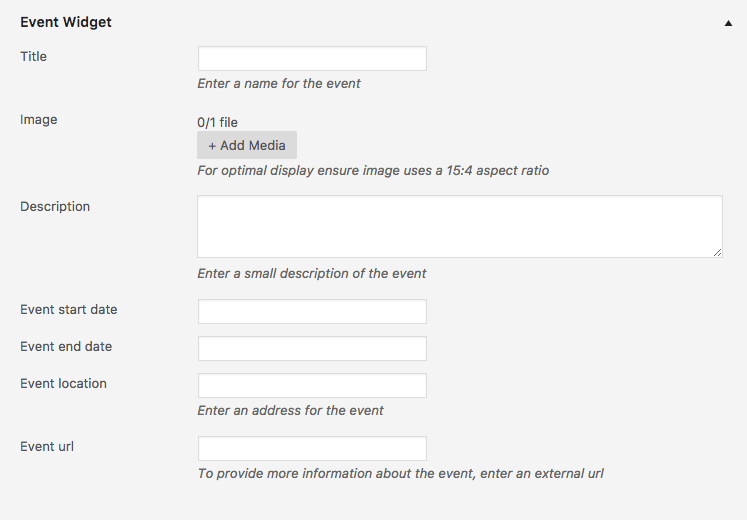Screen dimensions: 747x520
Task: Click the Event Widget heading text
Action: click(66, 22)
